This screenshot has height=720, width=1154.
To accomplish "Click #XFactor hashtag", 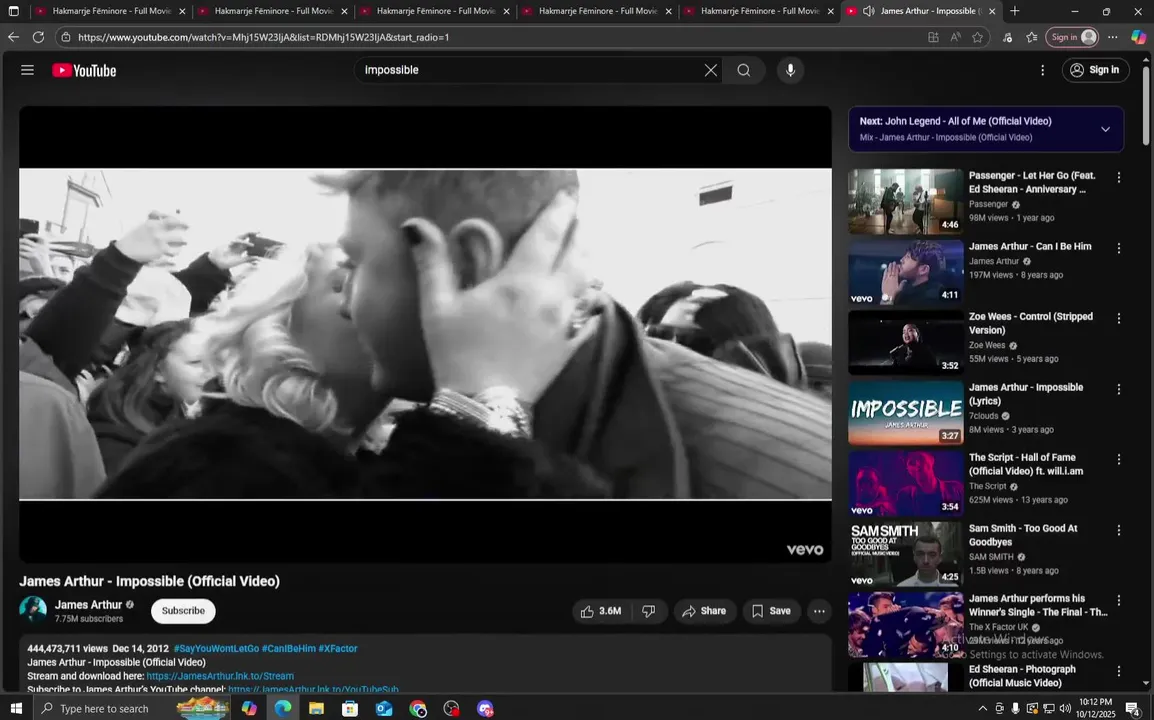I will pos(338,649).
